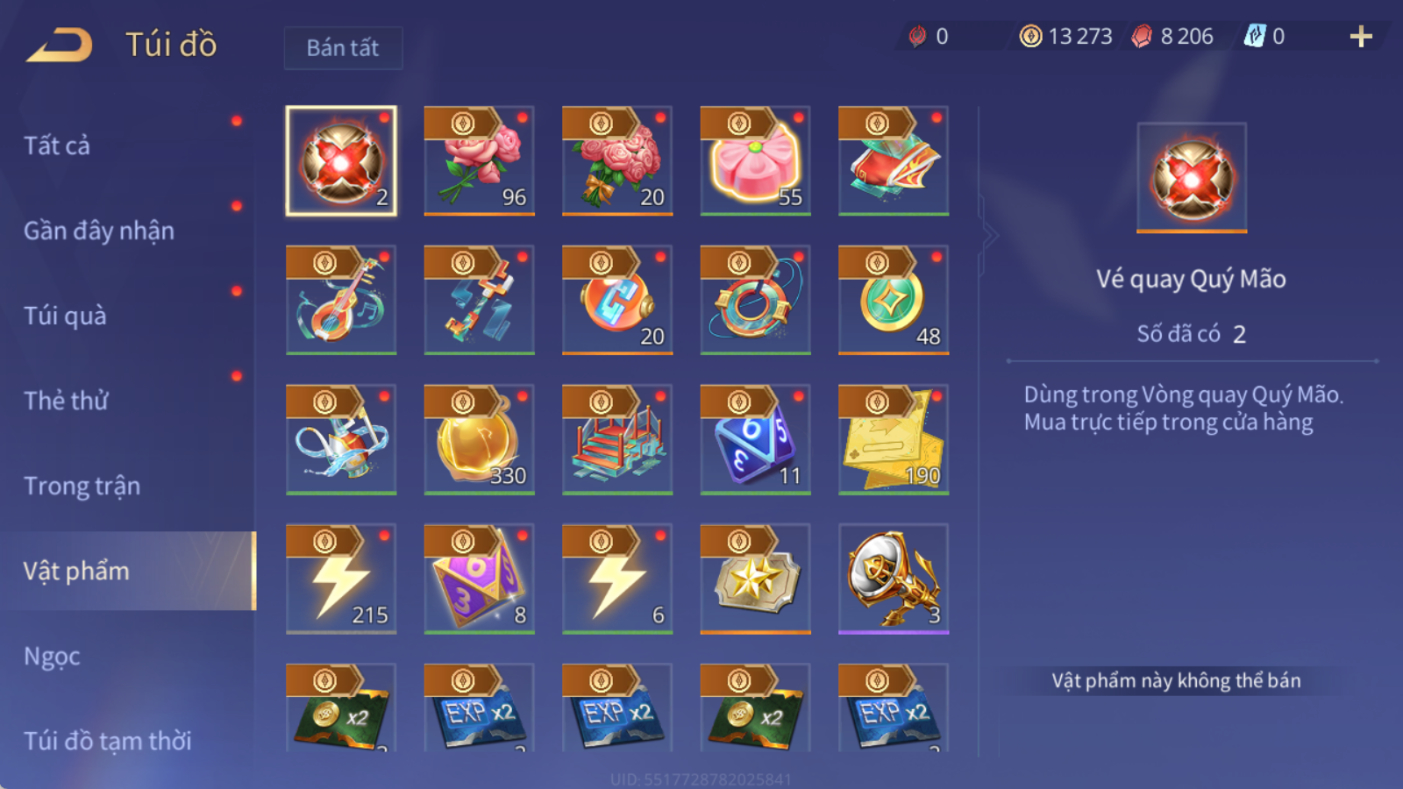Select the lightning bolt item with 215
The width and height of the screenshot is (1403, 789).
point(341,578)
